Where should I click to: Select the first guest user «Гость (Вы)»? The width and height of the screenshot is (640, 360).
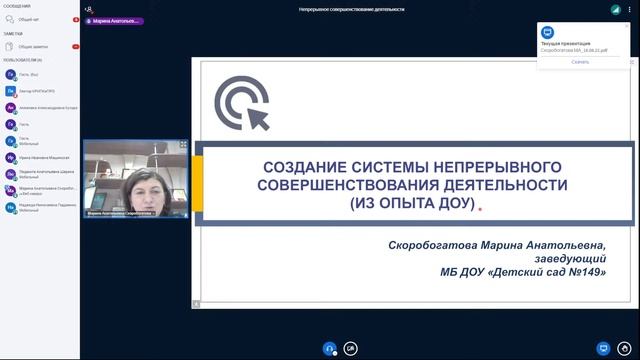pos(40,75)
